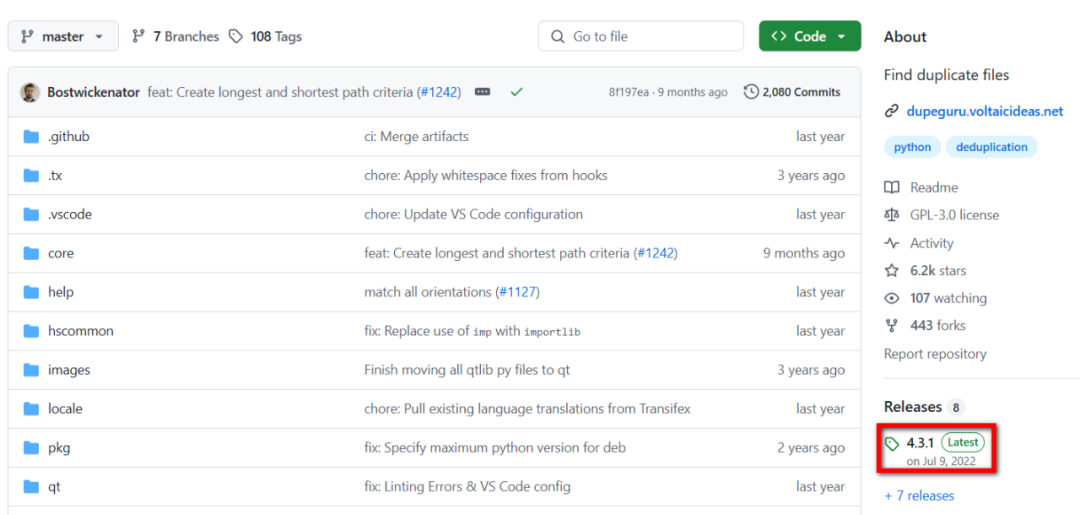Visit dupeguru.voltaicideas.net website link
The height and width of the screenshot is (515, 1080).
coord(984,111)
